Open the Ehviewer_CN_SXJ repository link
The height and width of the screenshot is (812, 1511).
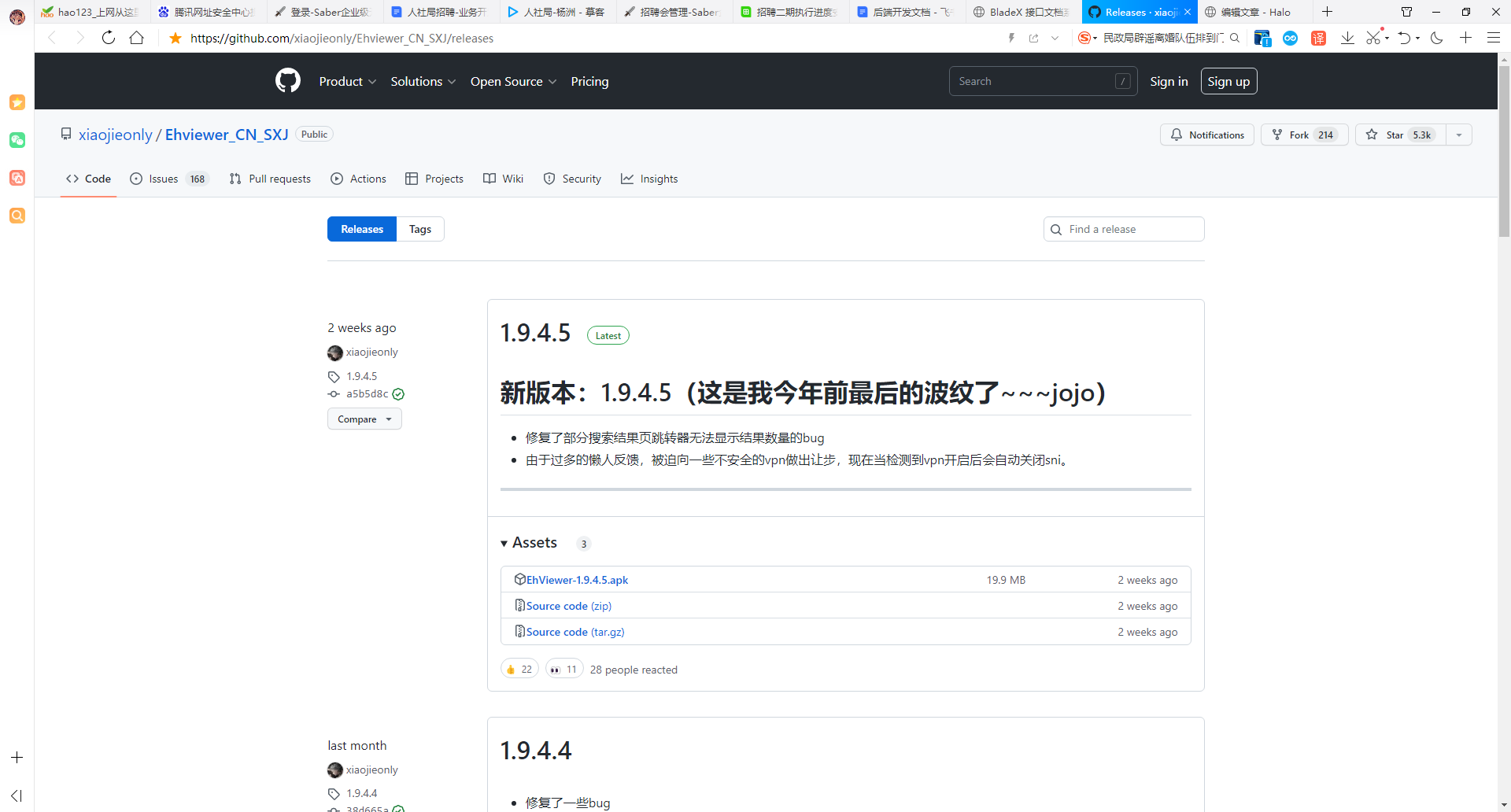(x=227, y=135)
